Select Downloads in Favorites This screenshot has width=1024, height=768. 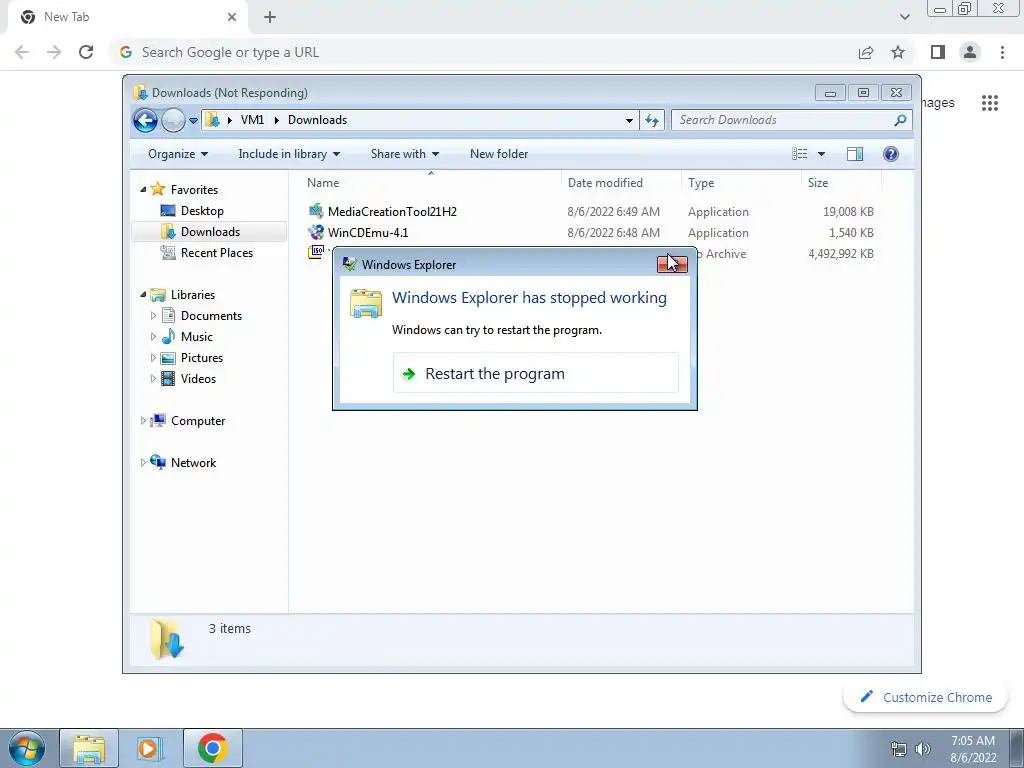(x=210, y=232)
